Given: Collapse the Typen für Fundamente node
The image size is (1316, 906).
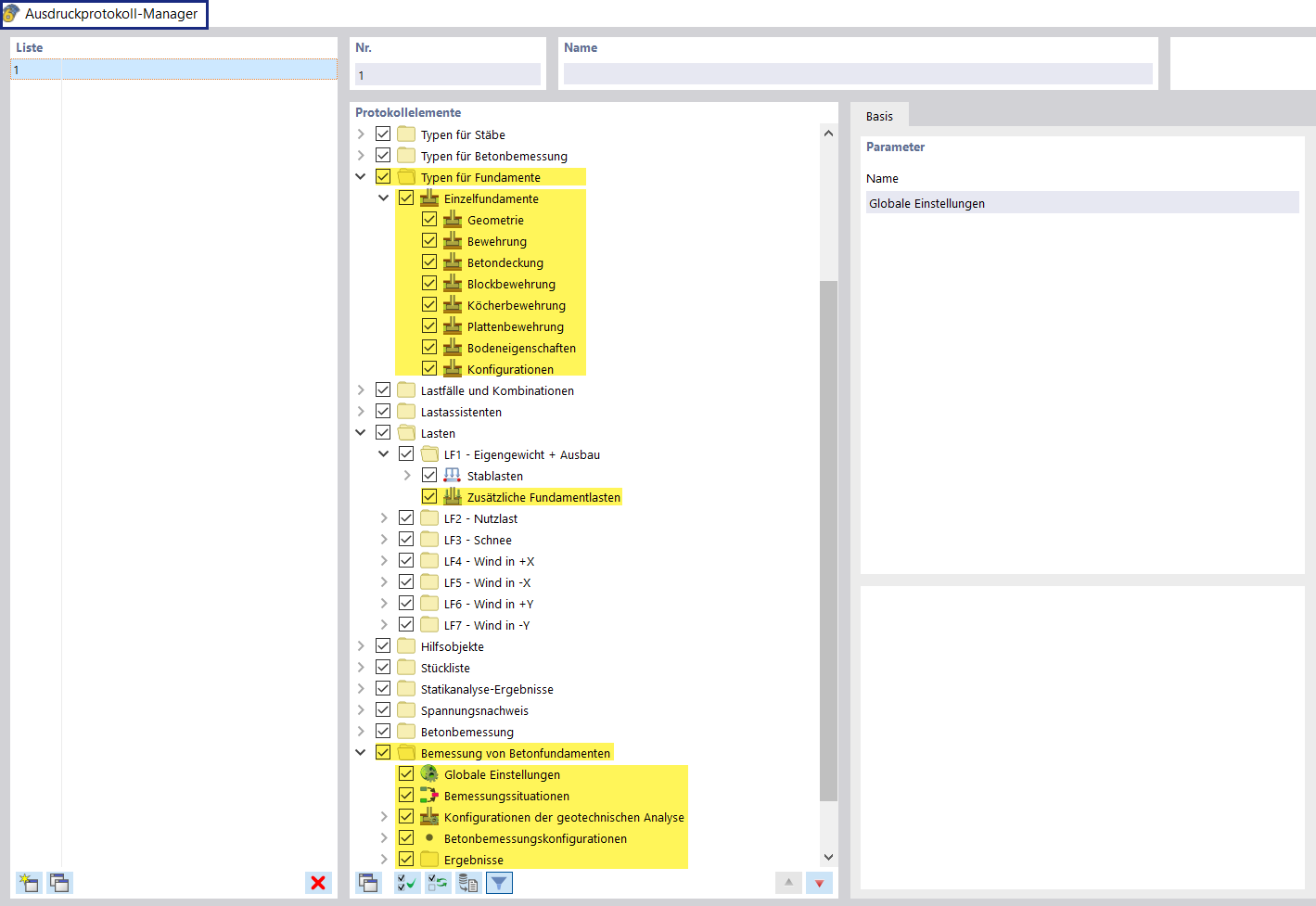Looking at the screenshot, I should coord(361,176).
